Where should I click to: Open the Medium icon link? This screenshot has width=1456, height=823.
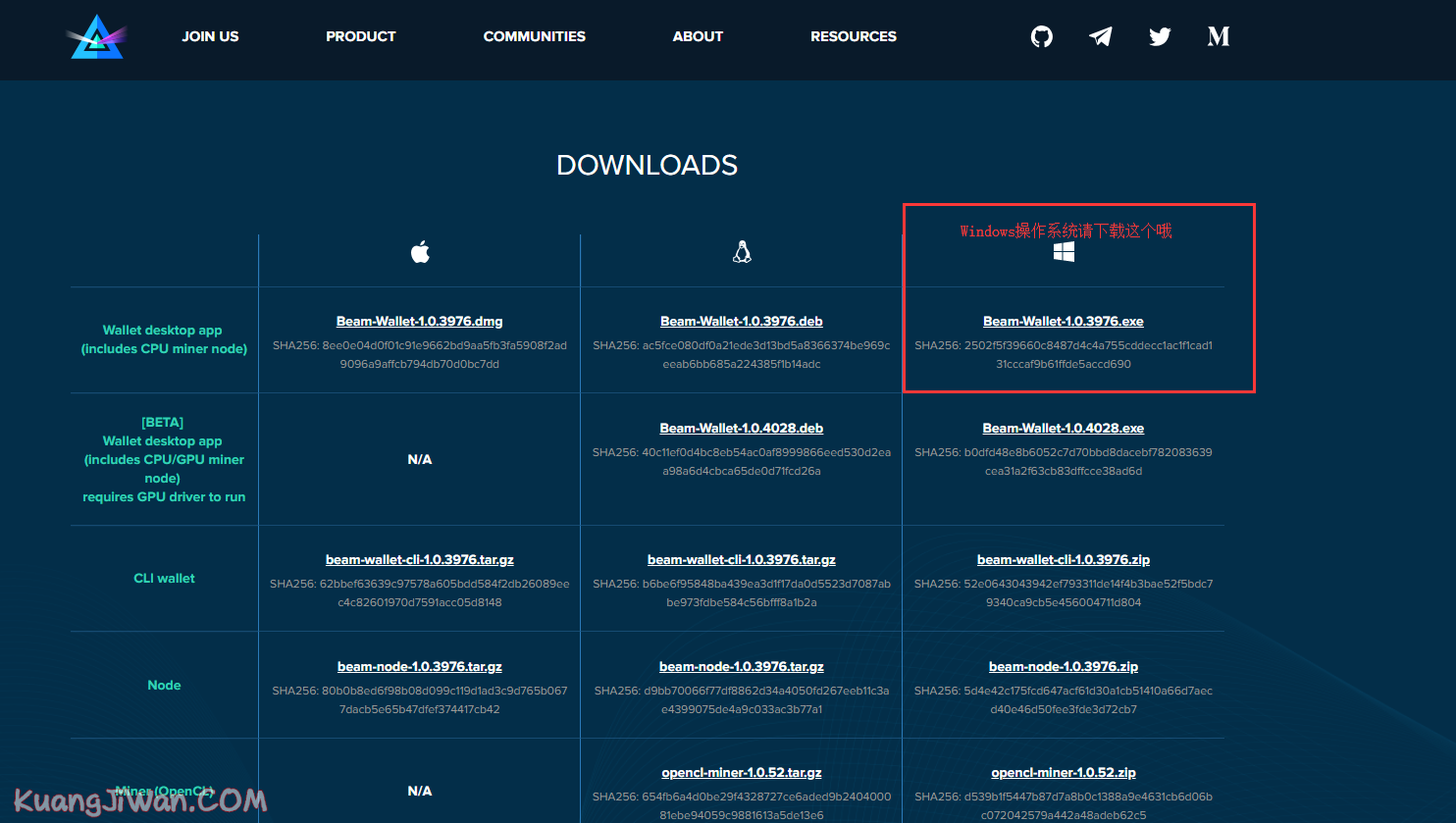1219,37
